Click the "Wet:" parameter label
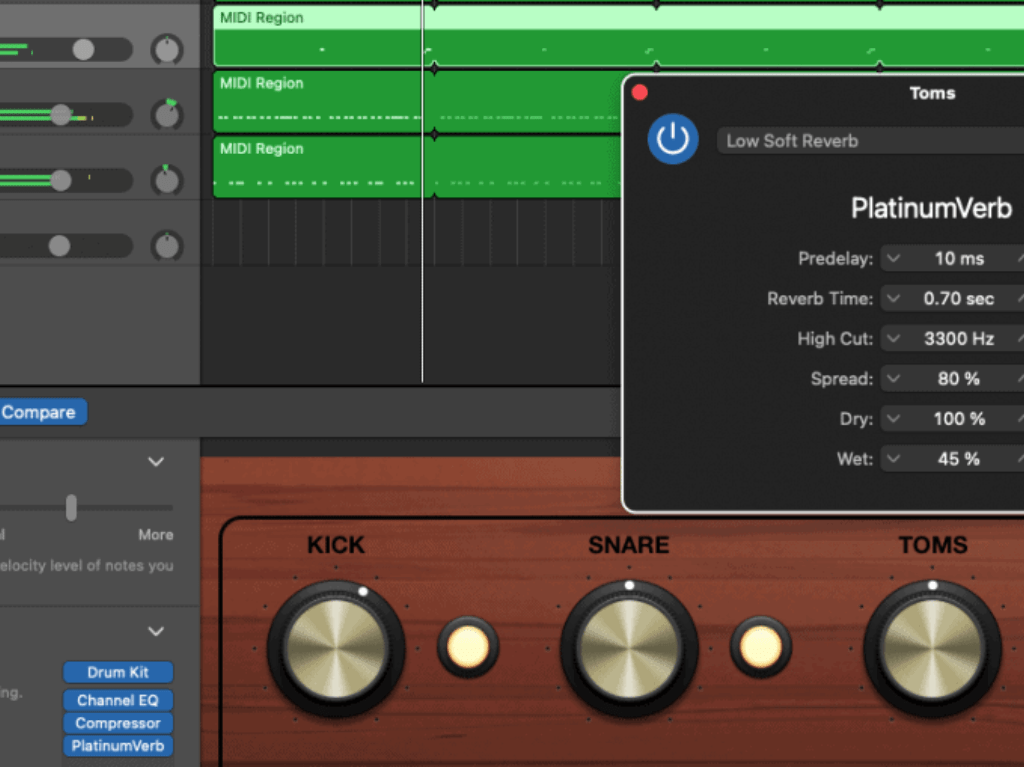 coord(855,459)
